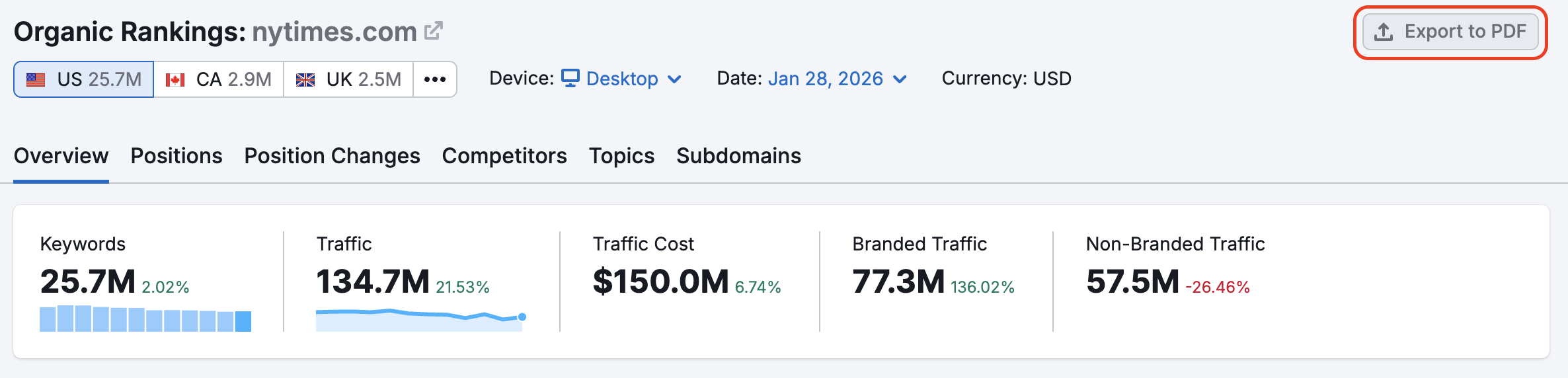Click the Traffic trend line chart

click(x=420, y=319)
